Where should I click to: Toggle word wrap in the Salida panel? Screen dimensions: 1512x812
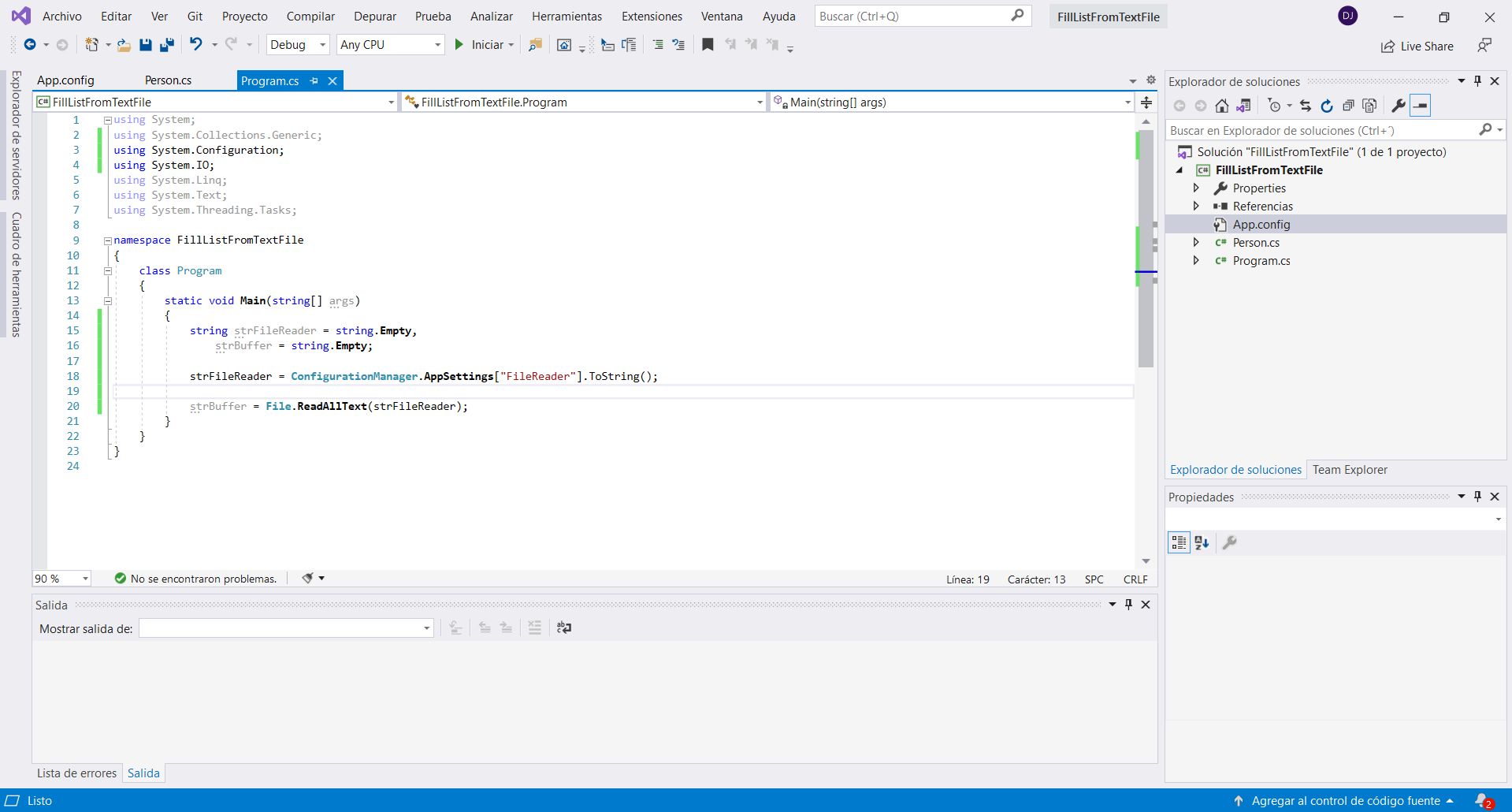click(564, 628)
